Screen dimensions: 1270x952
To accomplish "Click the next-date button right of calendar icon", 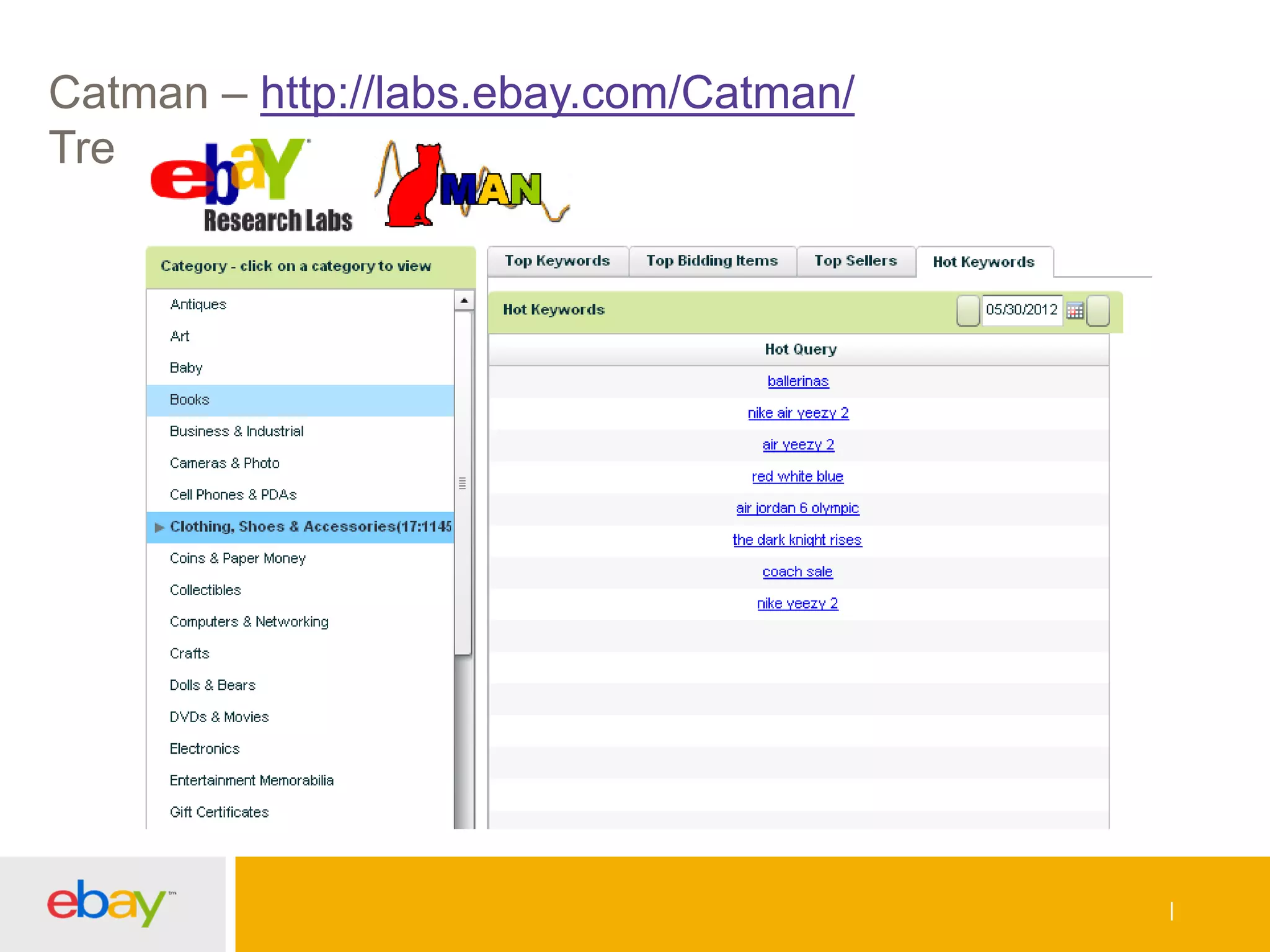I will (1098, 311).
